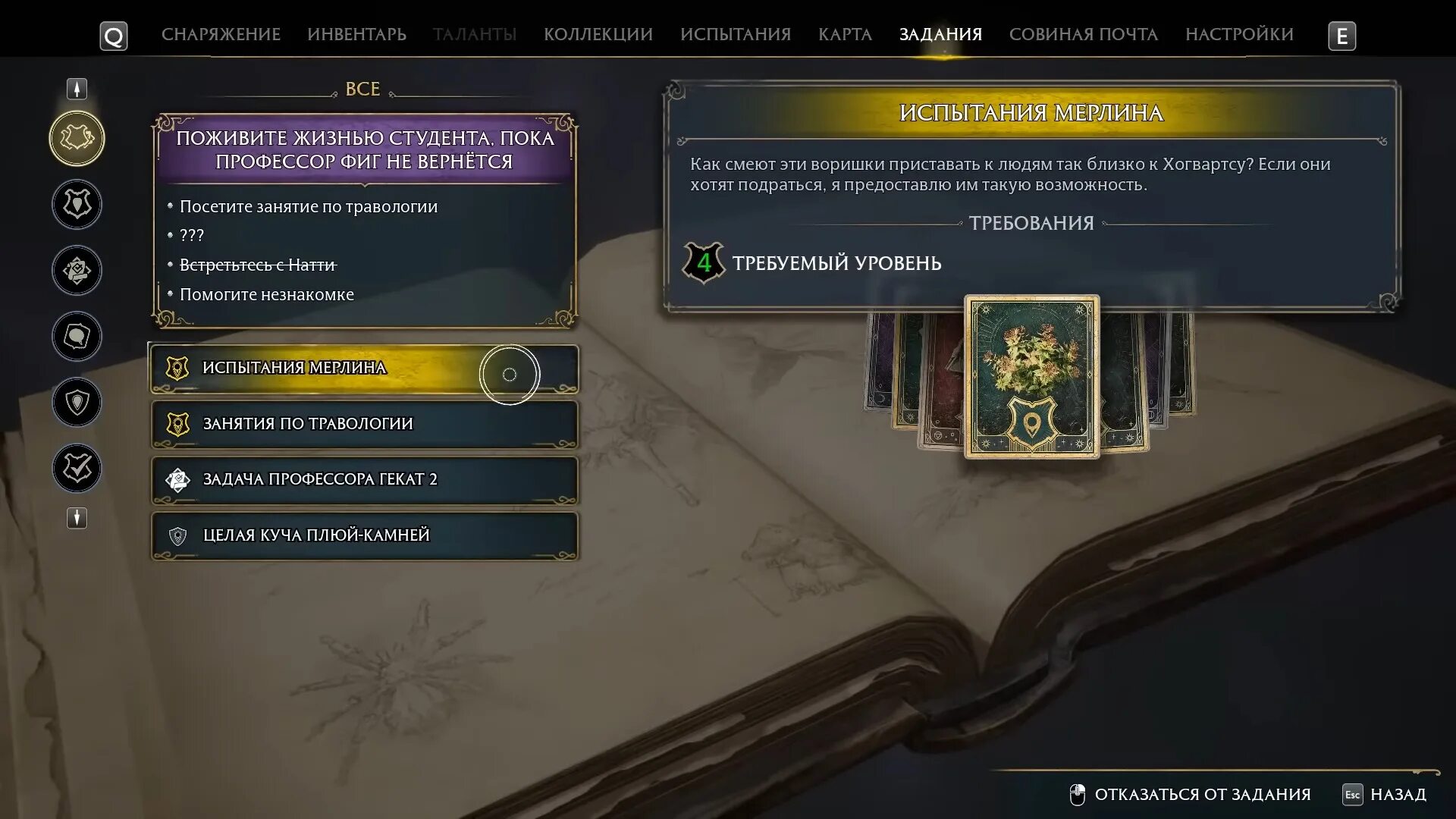Click the НАЗАД button
1456x819 pixels.
coord(1385,794)
